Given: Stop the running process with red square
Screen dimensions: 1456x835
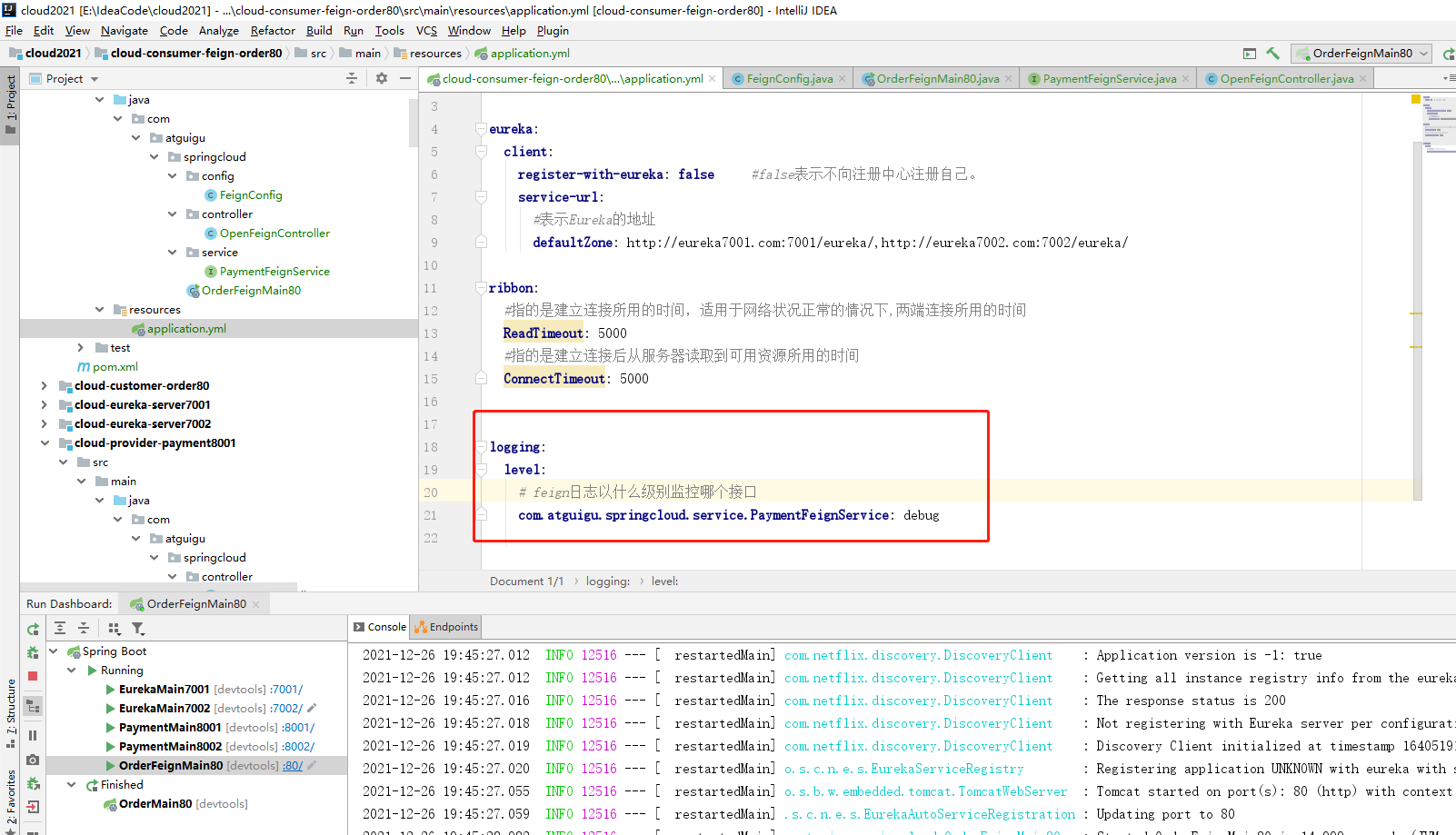Looking at the screenshot, I should (33, 676).
